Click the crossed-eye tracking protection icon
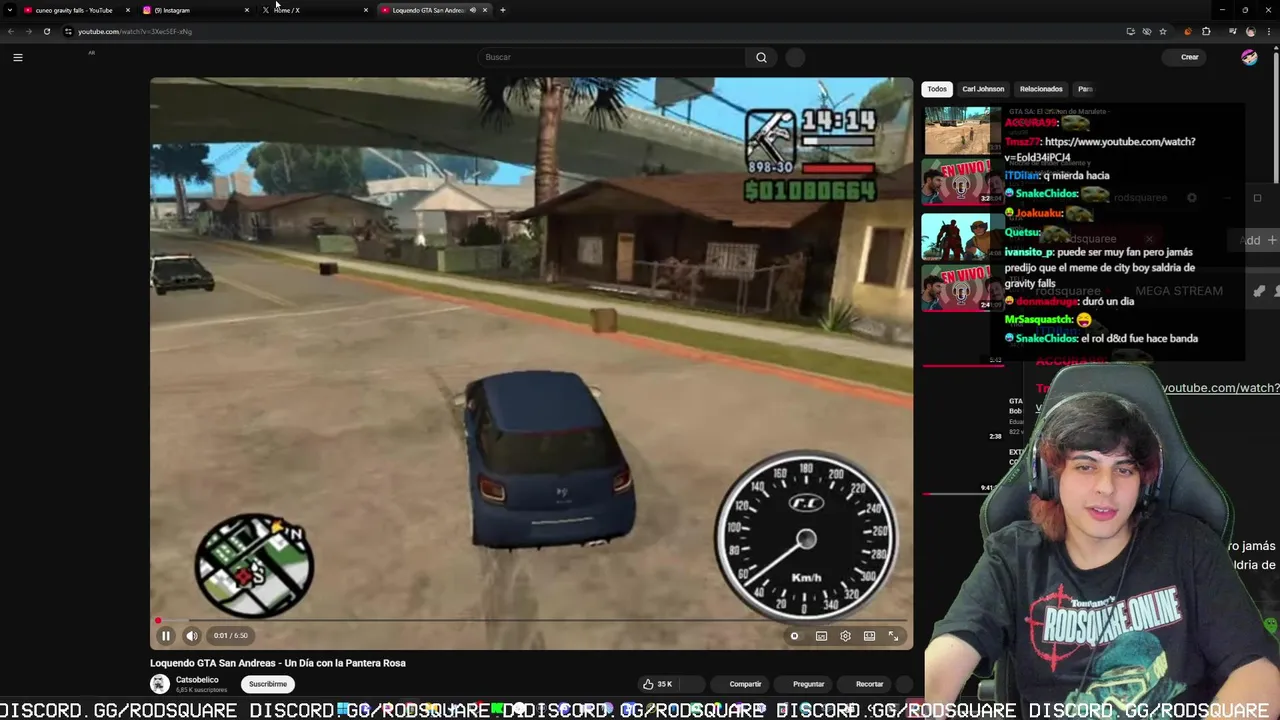 point(1146,31)
